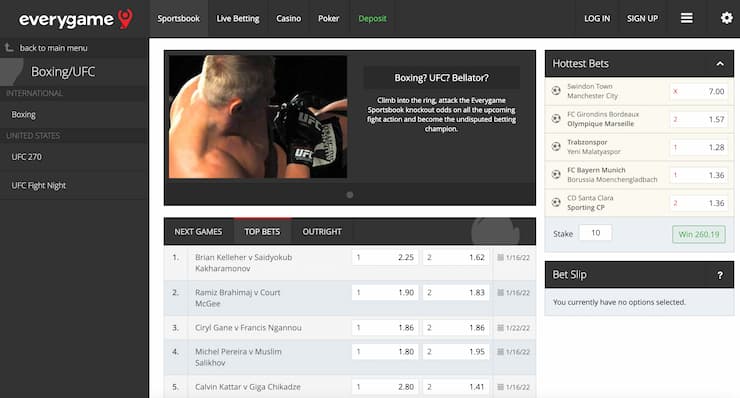Screen dimensions: 740x398
Task: Click soccer ball icon for CD Santa Clara bet
Action: (556, 202)
